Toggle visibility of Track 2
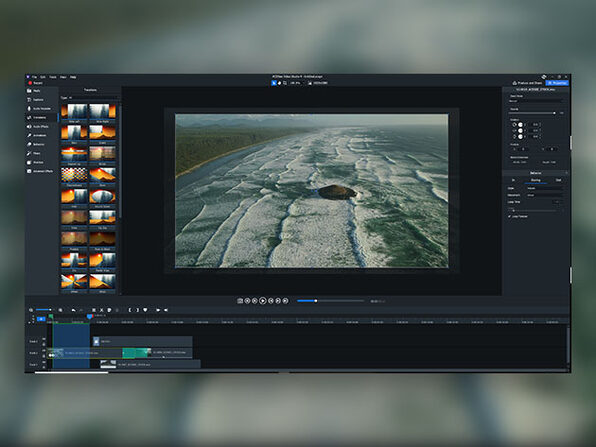The image size is (596, 447). 44,351
